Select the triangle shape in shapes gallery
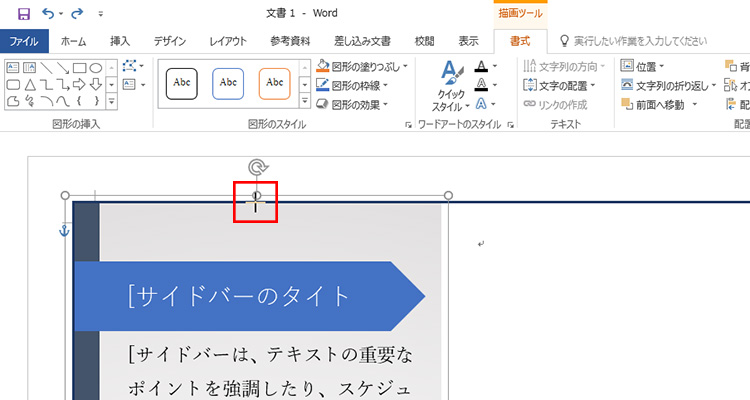 pyautogui.click(x=30, y=84)
